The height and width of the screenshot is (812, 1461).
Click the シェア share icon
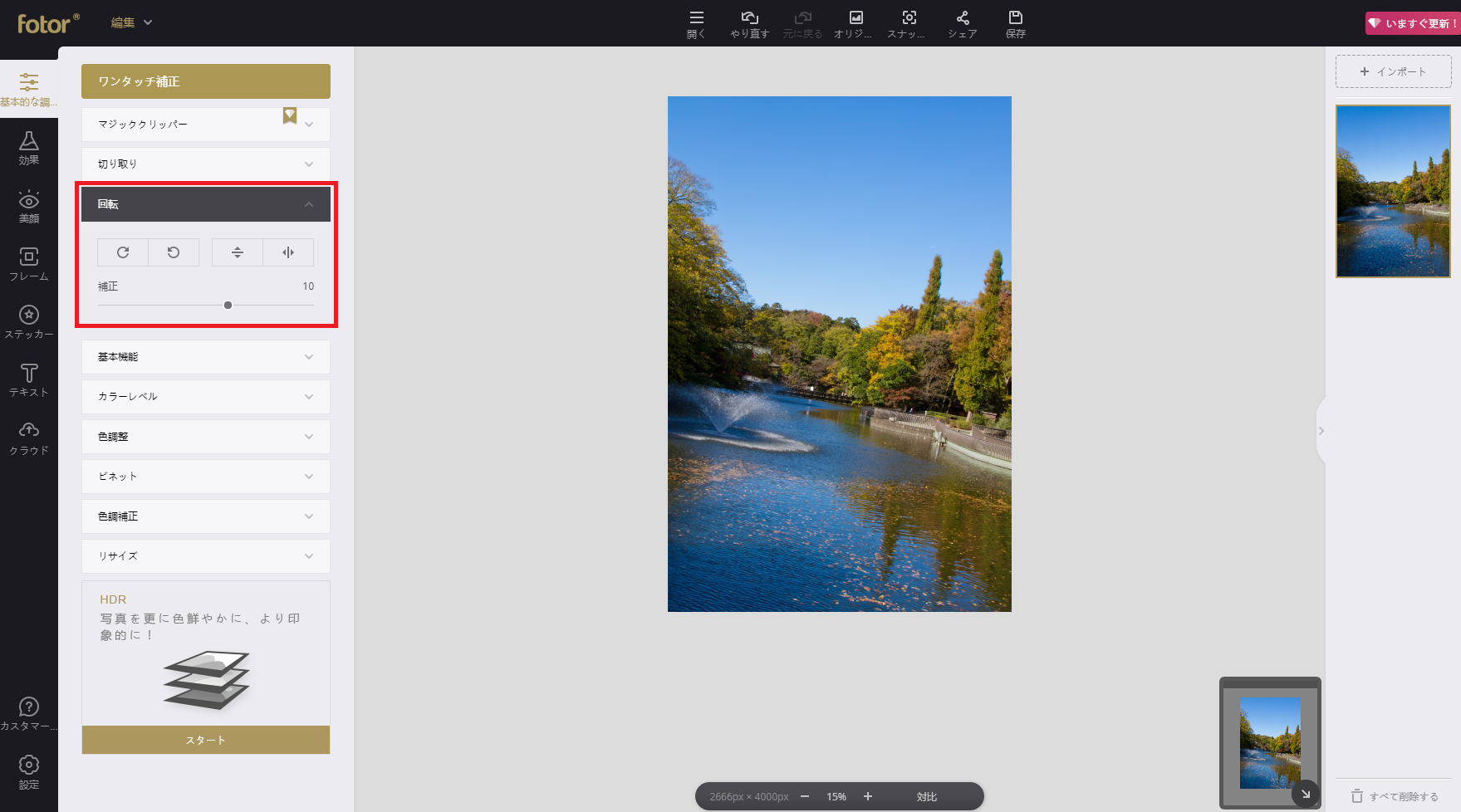[963, 24]
